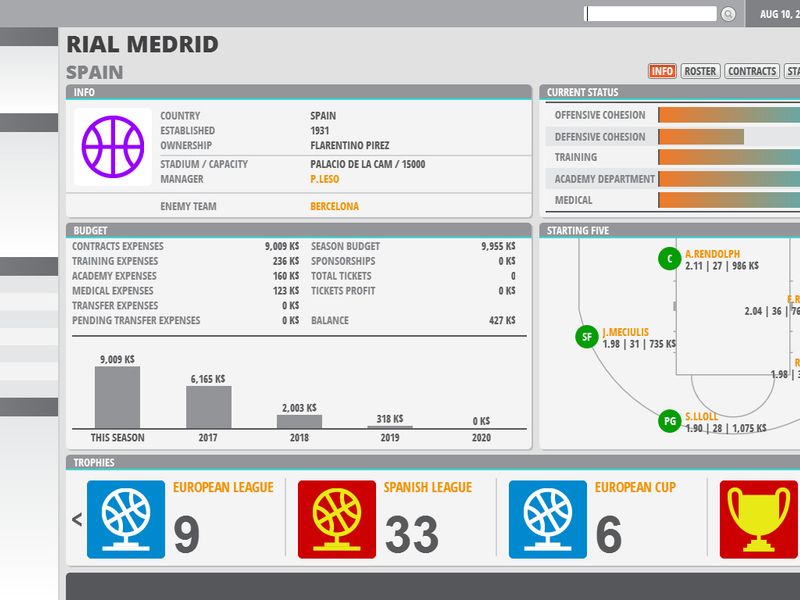Screen dimensions: 800x600
Task: Click the 1931 established value
Action: (319, 131)
